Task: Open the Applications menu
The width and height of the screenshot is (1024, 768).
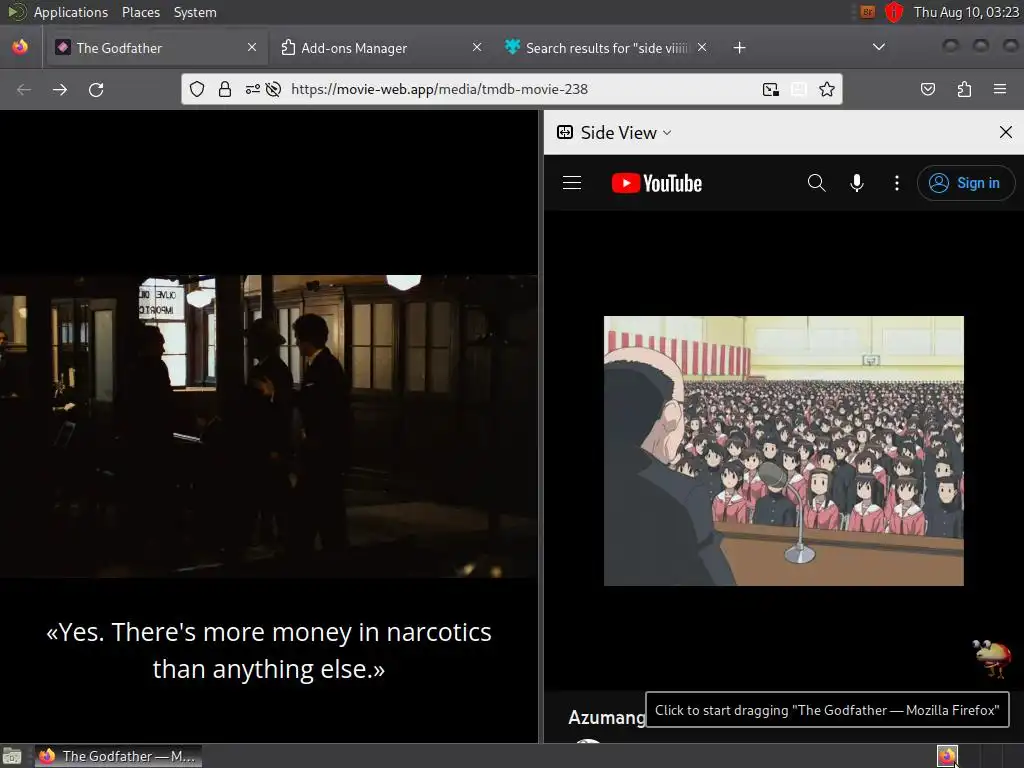Action: pyautogui.click(x=71, y=12)
